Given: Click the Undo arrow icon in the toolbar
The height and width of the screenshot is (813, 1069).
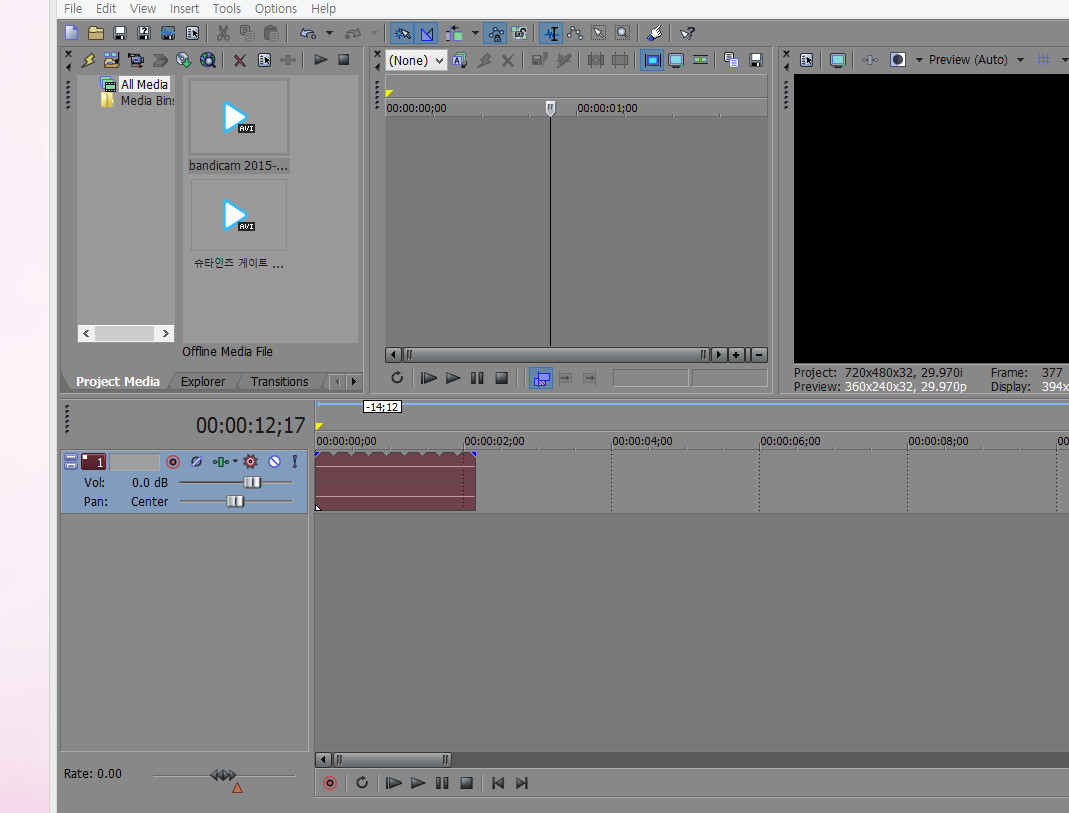Looking at the screenshot, I should tap(308, 33).
